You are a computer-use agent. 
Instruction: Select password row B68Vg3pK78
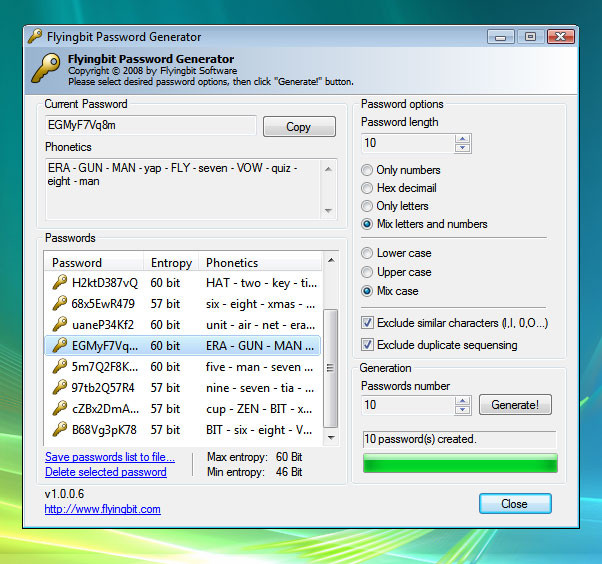pos(183,429)
